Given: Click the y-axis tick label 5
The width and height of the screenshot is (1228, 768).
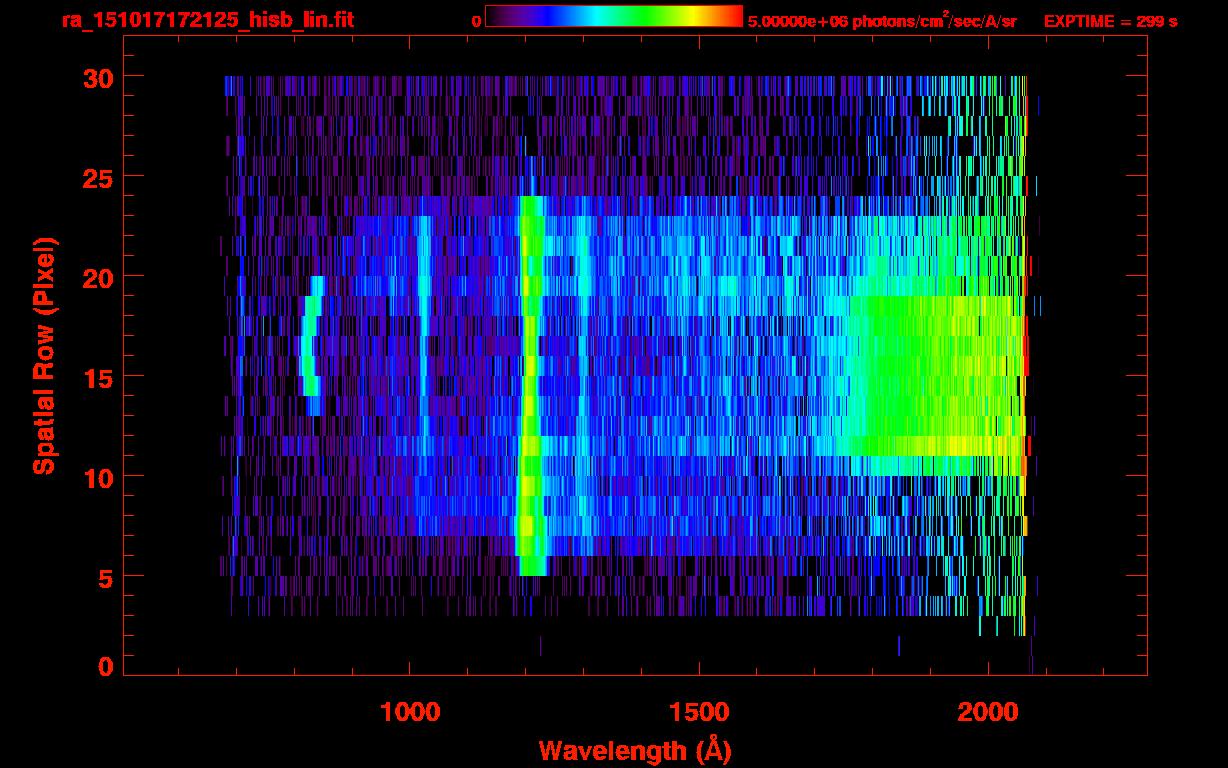Looking at the screenshot, I should (105, 577).
